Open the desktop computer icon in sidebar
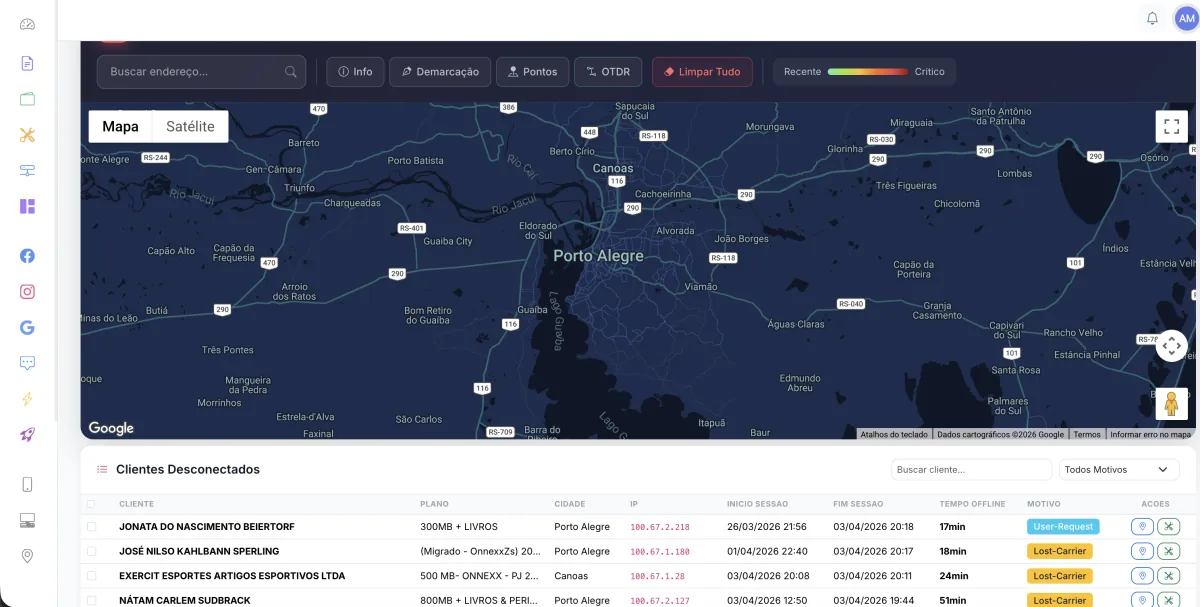Viewport: 1200px width, 607px height. (x=27, y=520)
